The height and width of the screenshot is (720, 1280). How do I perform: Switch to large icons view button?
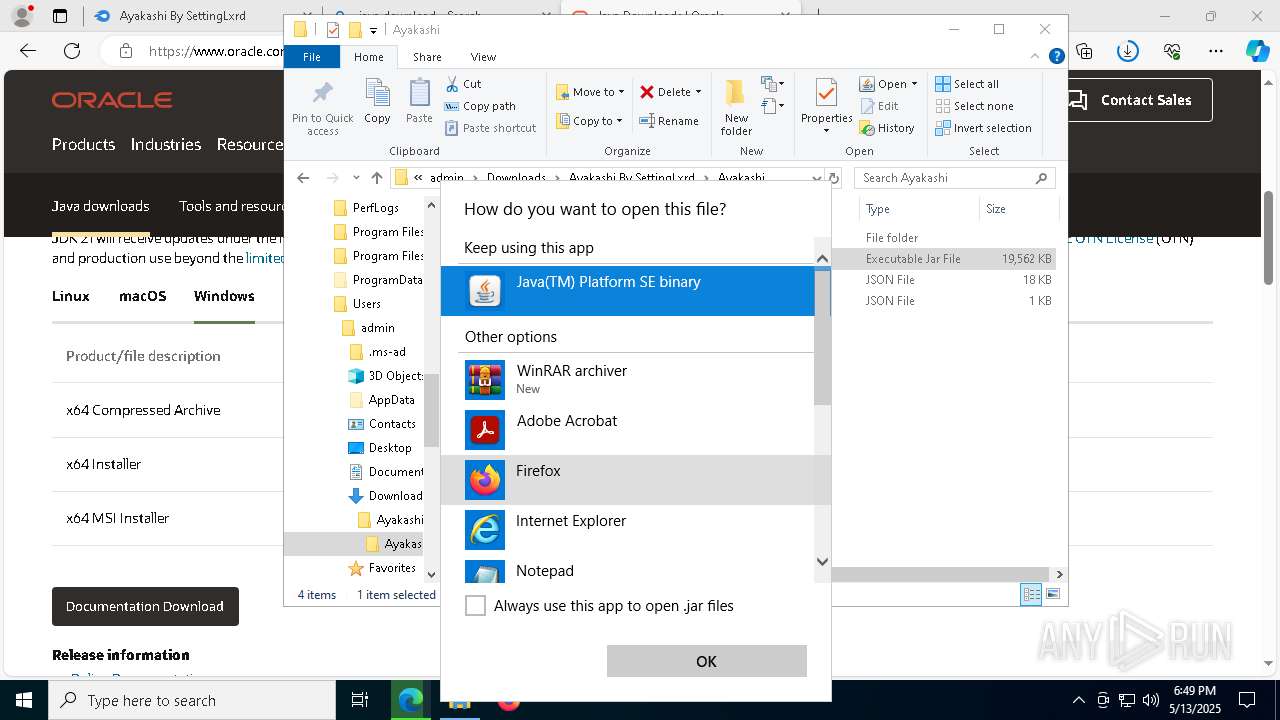[x=1052, y=594]
